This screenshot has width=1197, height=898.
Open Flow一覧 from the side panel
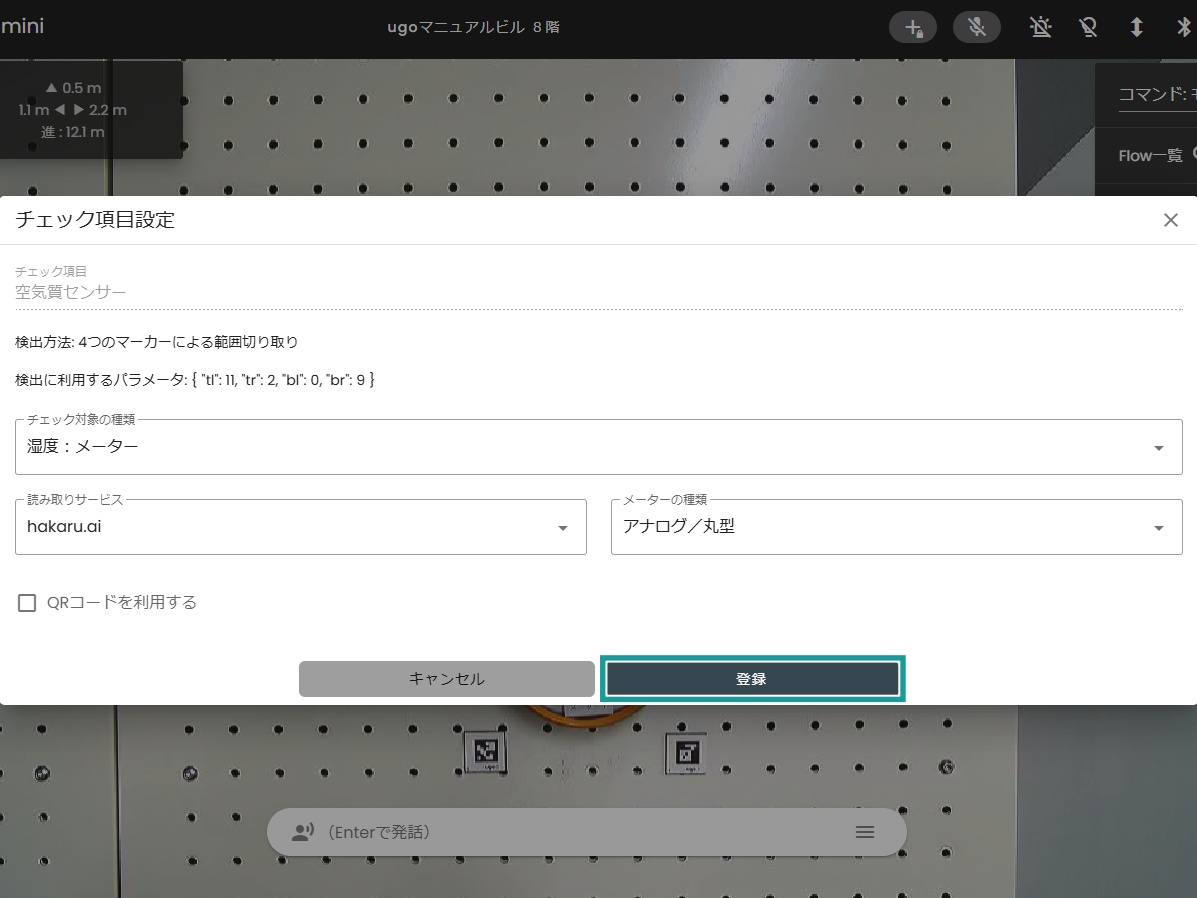point(1150,155)
